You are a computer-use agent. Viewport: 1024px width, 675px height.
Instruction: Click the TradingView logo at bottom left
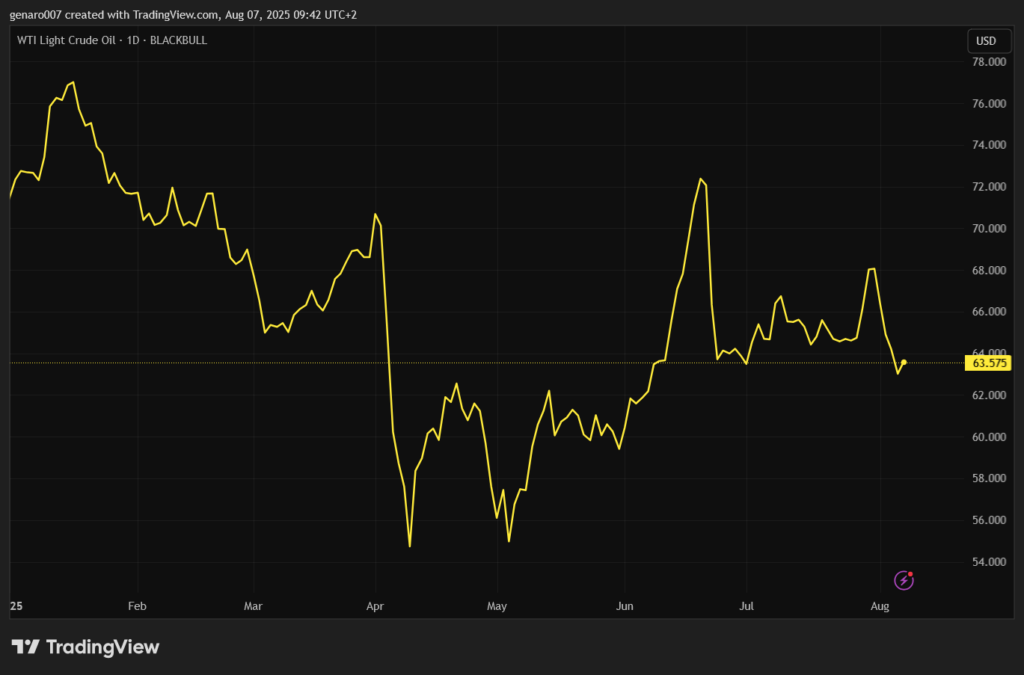(85, 647)
